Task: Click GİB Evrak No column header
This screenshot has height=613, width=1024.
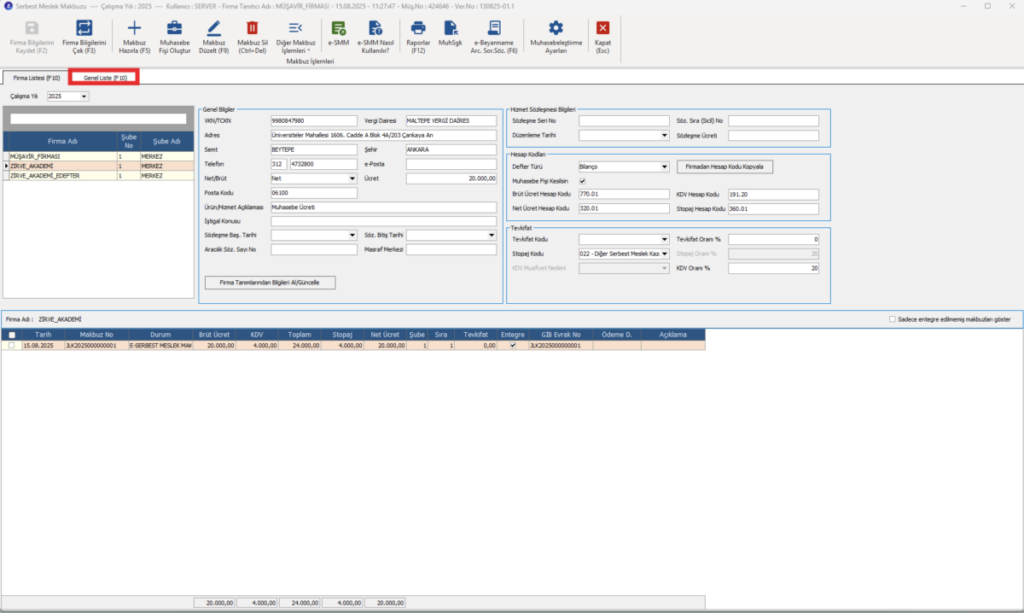Action: pyautogui.click(x=560, y=335)
